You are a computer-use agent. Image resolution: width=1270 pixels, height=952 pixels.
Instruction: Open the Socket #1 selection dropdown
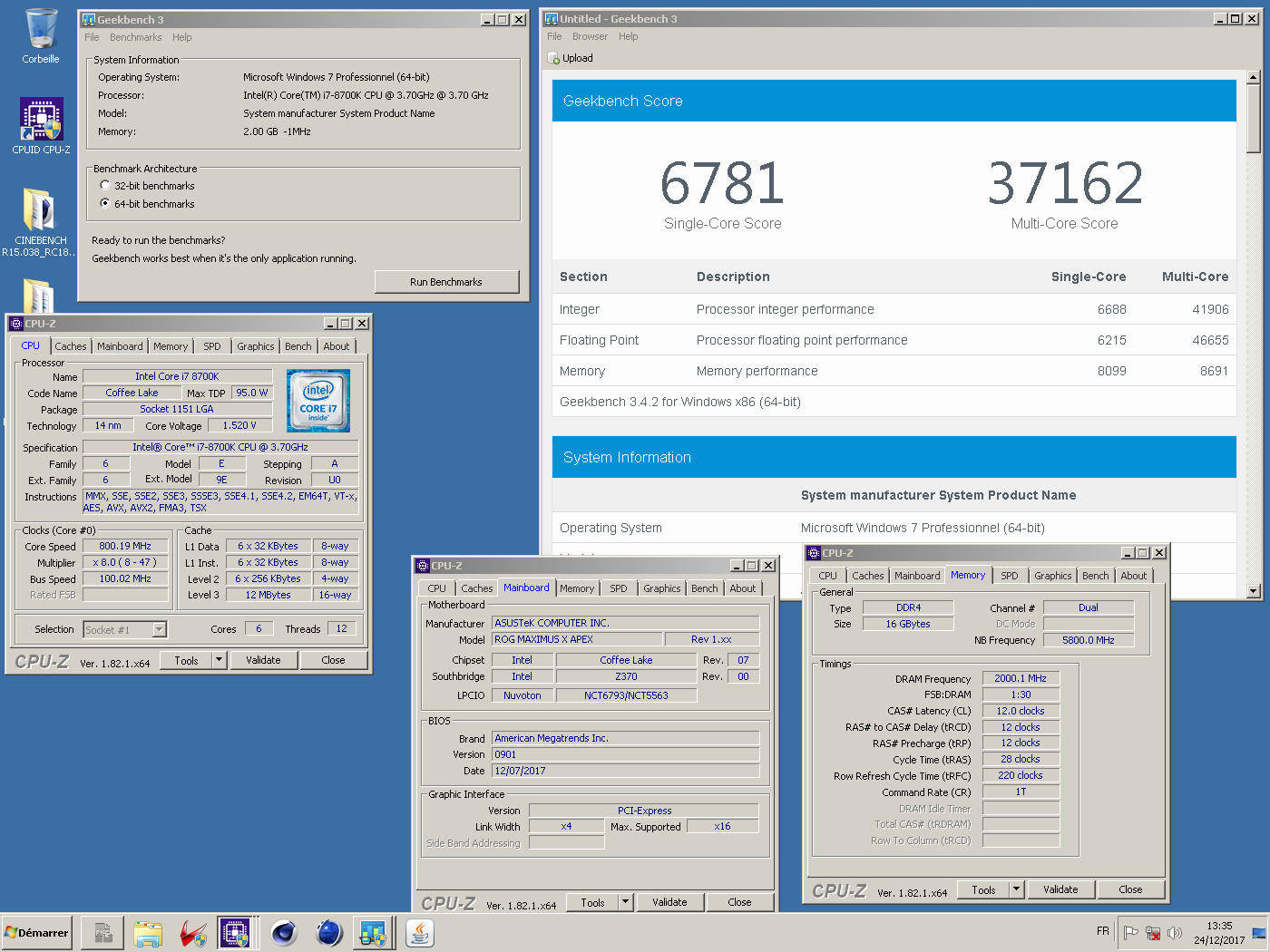[160, 629]
